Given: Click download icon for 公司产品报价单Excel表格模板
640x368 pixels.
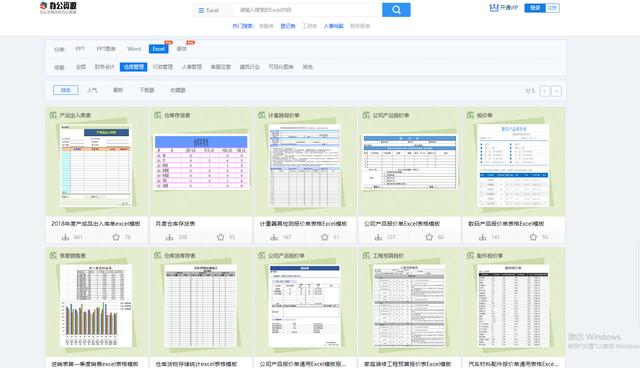Looking at the screenshot, I should pyautogui.click(x=378, y=237).
